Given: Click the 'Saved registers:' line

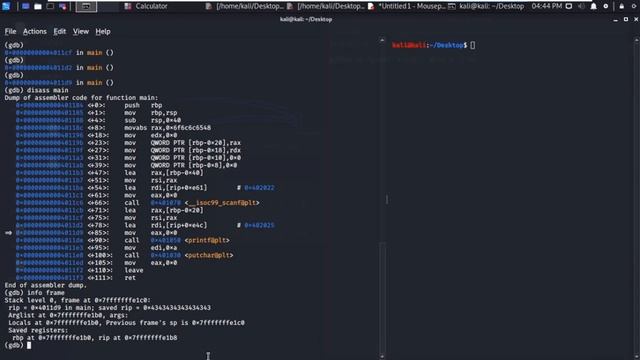Looking at the screenshot, I should (38, 330).
